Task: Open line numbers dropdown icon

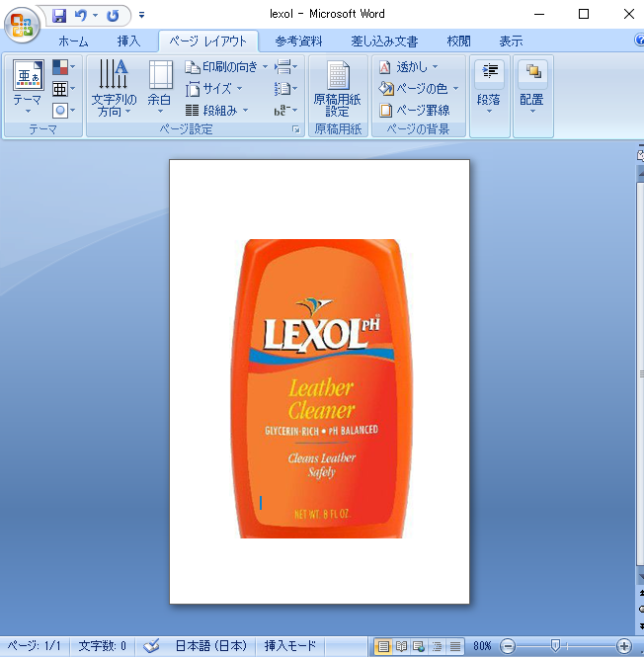Action: 286,89
